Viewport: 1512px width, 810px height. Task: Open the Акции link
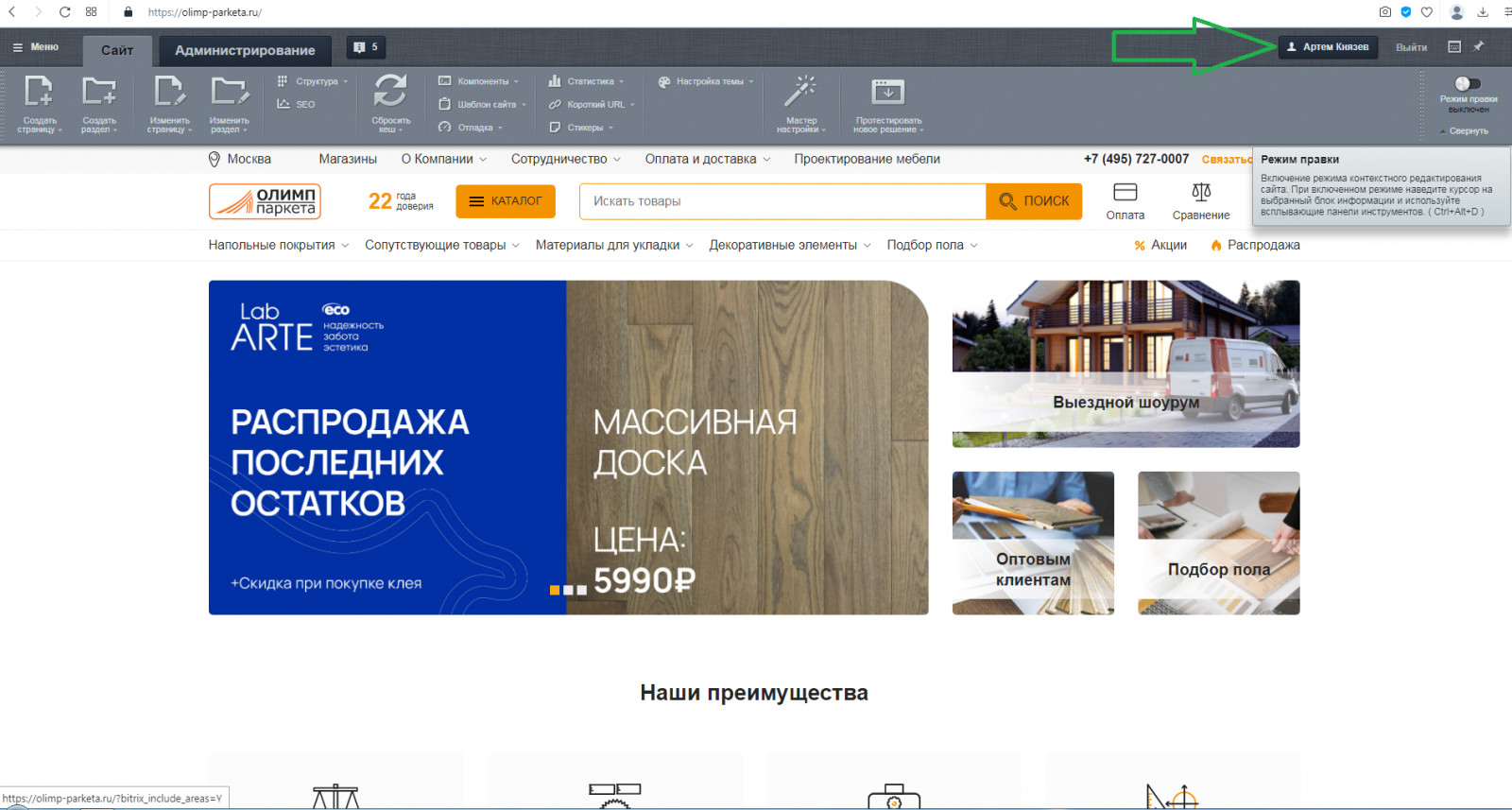pyautogui.click(x=1160, y=245)
